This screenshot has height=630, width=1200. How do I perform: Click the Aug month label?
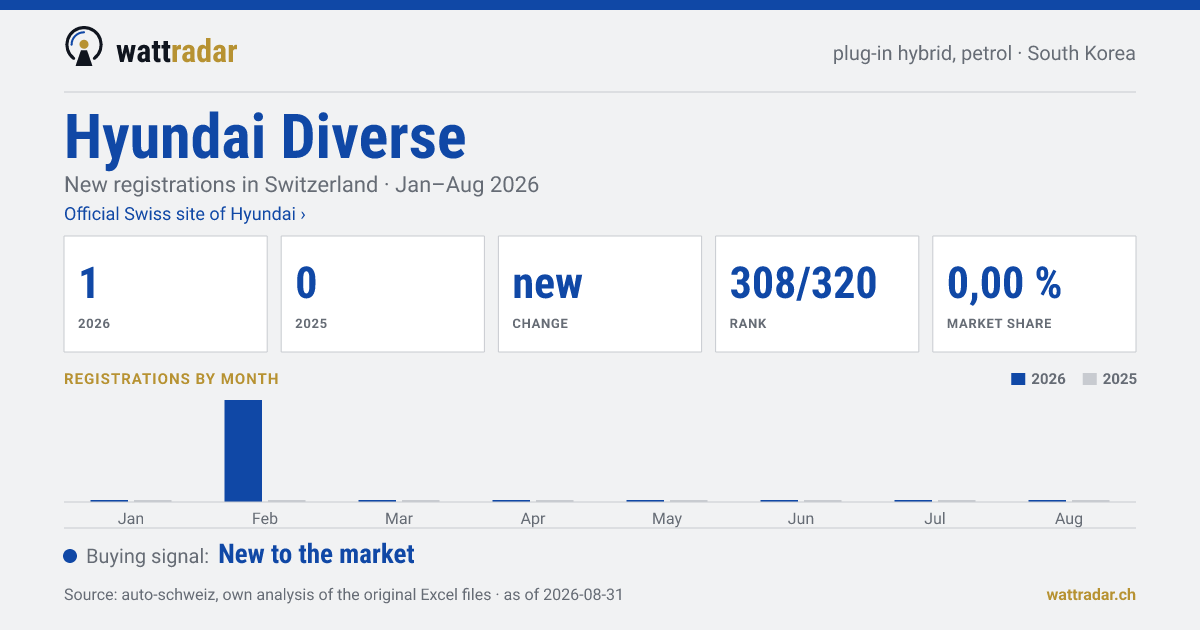[x=1069, y=518]
